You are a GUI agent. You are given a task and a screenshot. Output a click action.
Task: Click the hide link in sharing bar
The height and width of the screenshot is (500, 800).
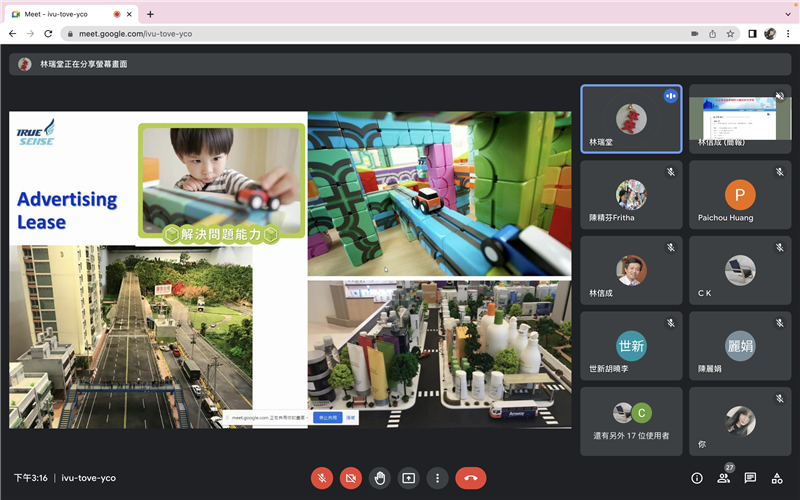pyautogui.click(x=351, y=418)
